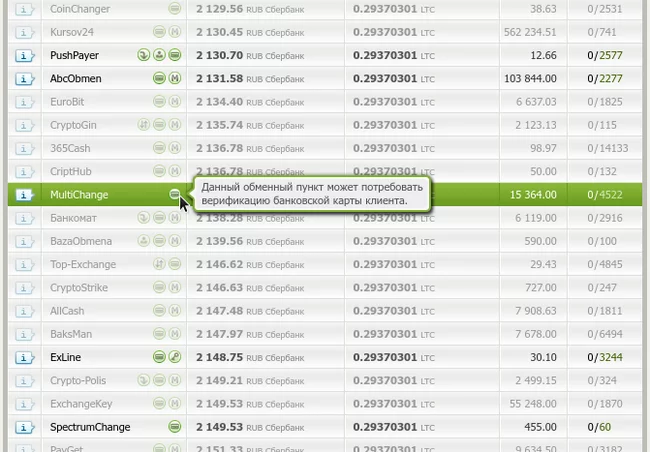
Task: Open MultiChange reviews count 0/4522
Action: [605, 195]
